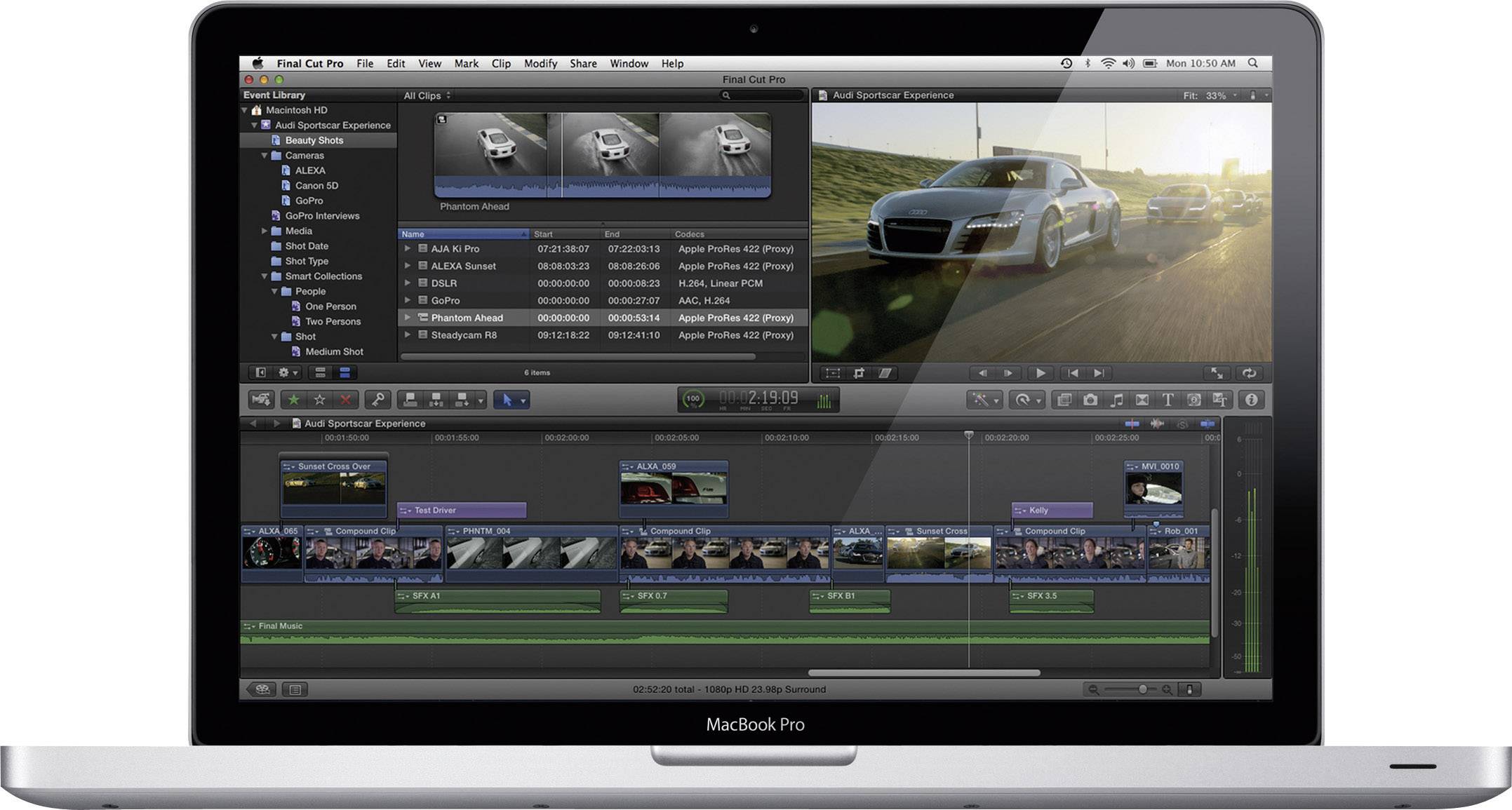This screenshot has width=1512, height=810.
Task: Open the Edit menu
Action: [396, 63]
